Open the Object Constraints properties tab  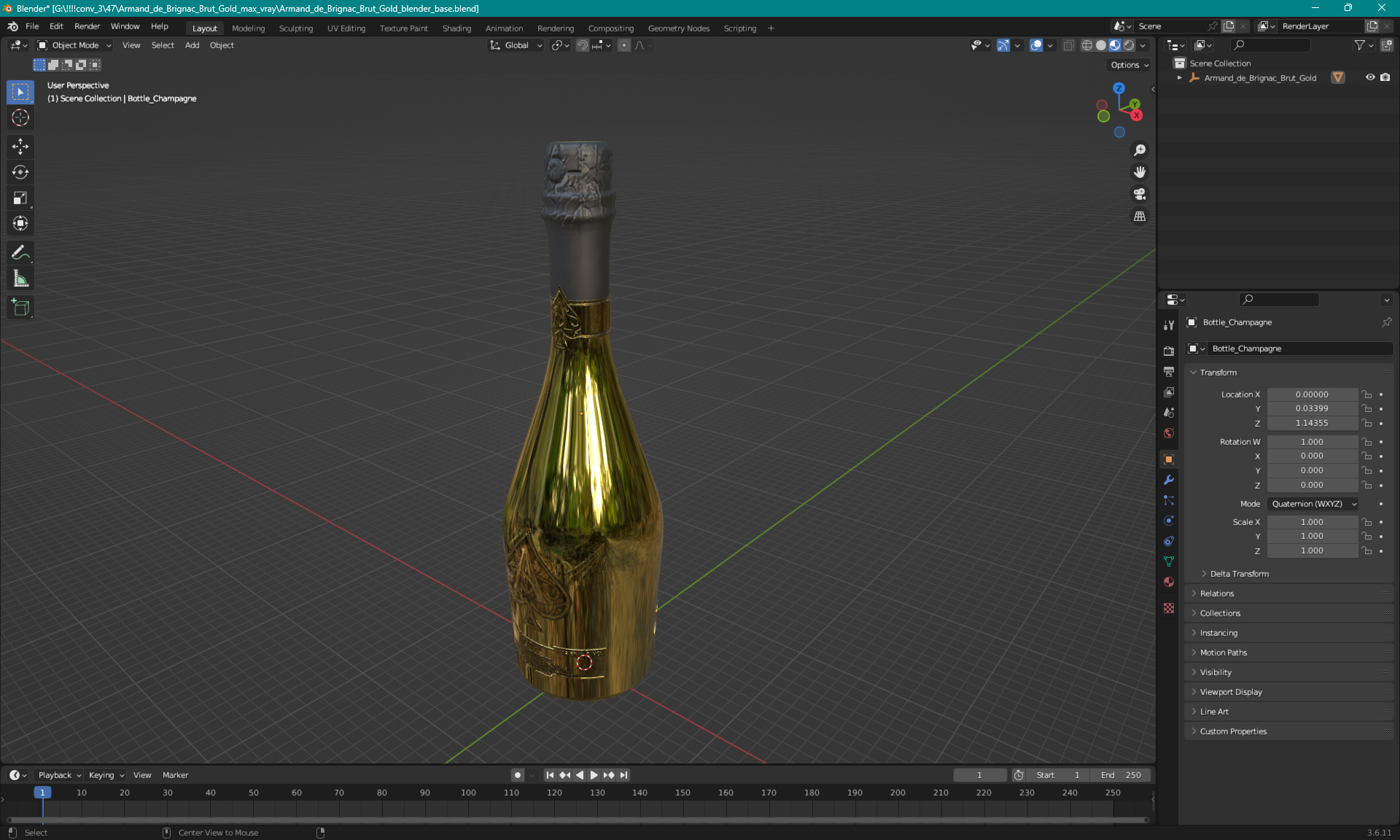1169,541
